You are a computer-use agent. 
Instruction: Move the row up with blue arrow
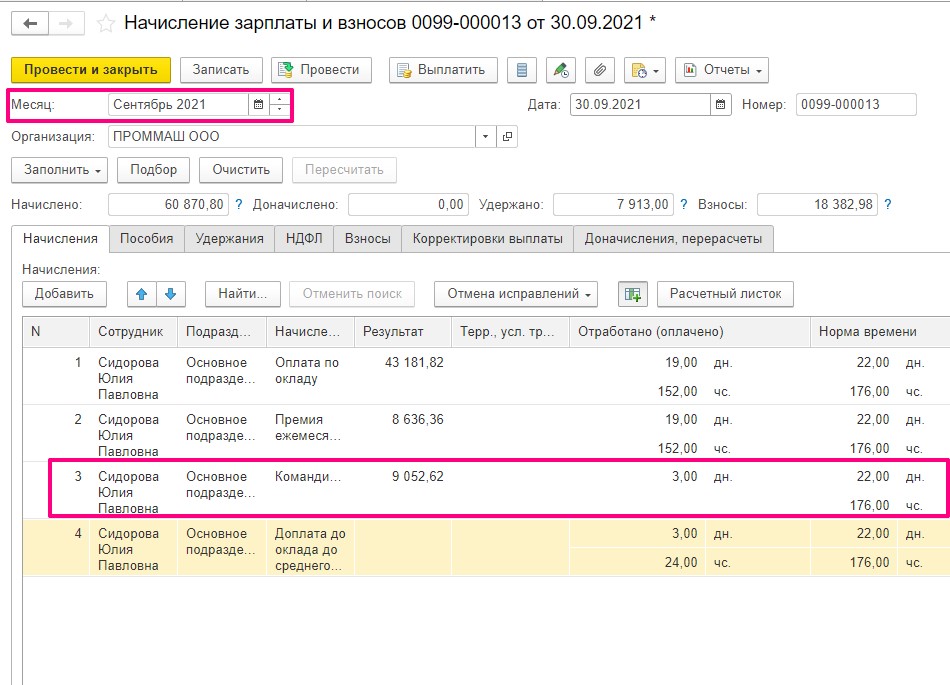[142, 294]
